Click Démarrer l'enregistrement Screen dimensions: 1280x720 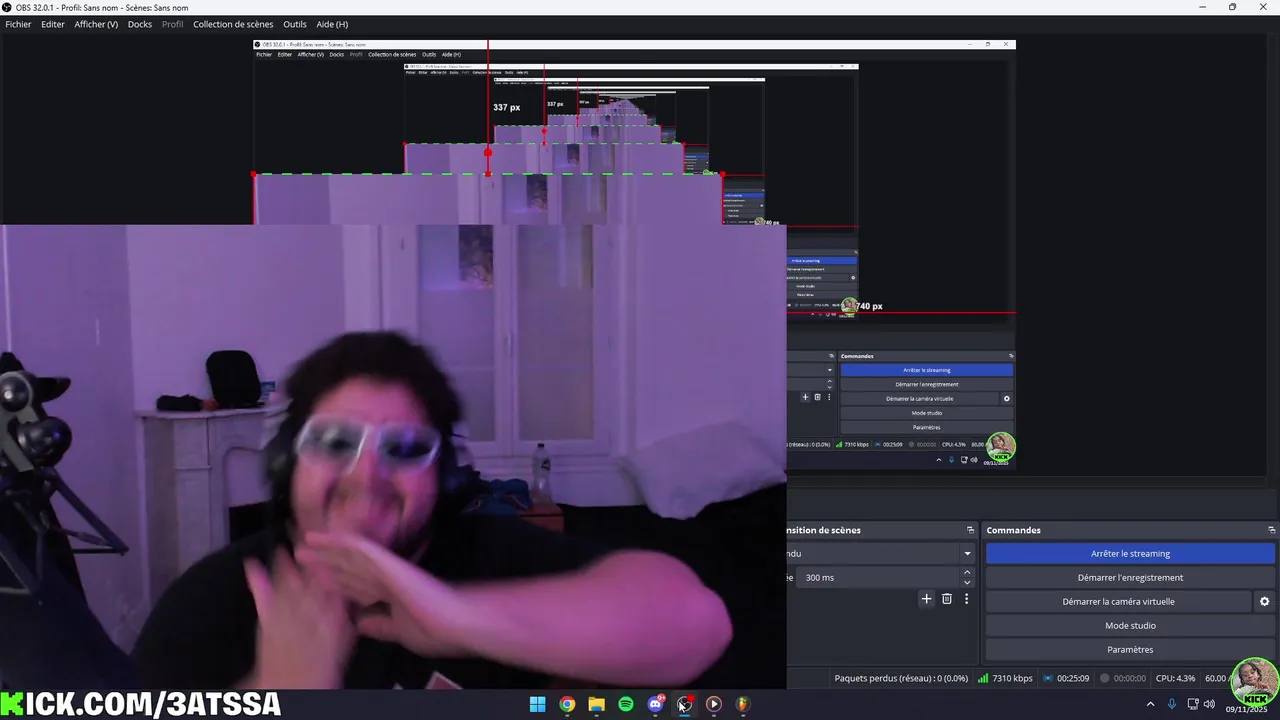point(1130,577)
